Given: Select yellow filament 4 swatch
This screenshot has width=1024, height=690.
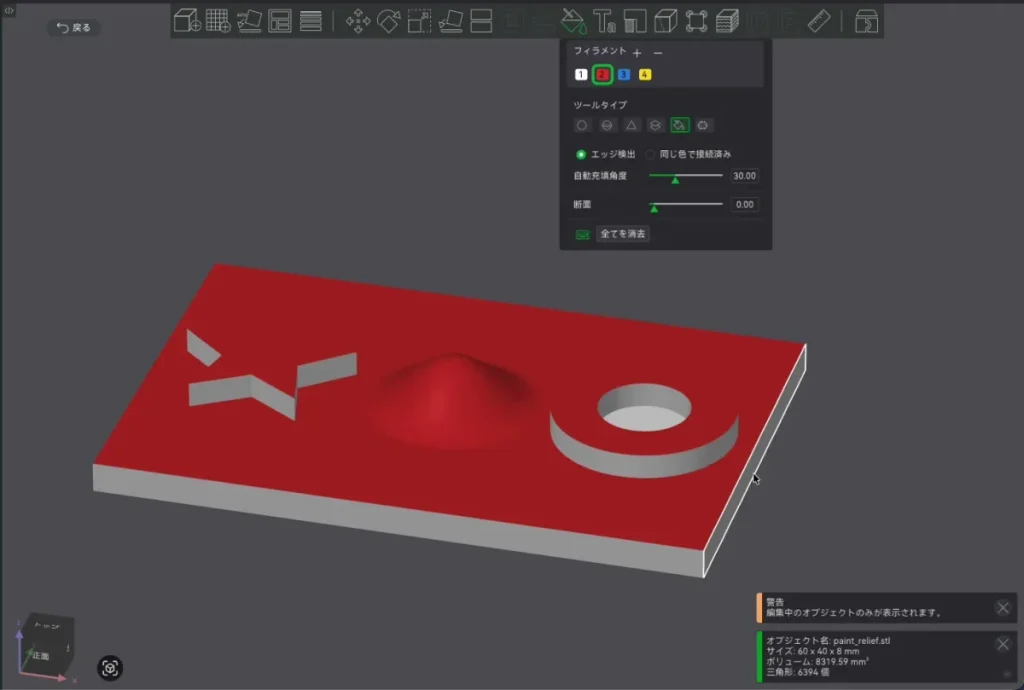Looking at the screenshot, I should pos(645,74).
